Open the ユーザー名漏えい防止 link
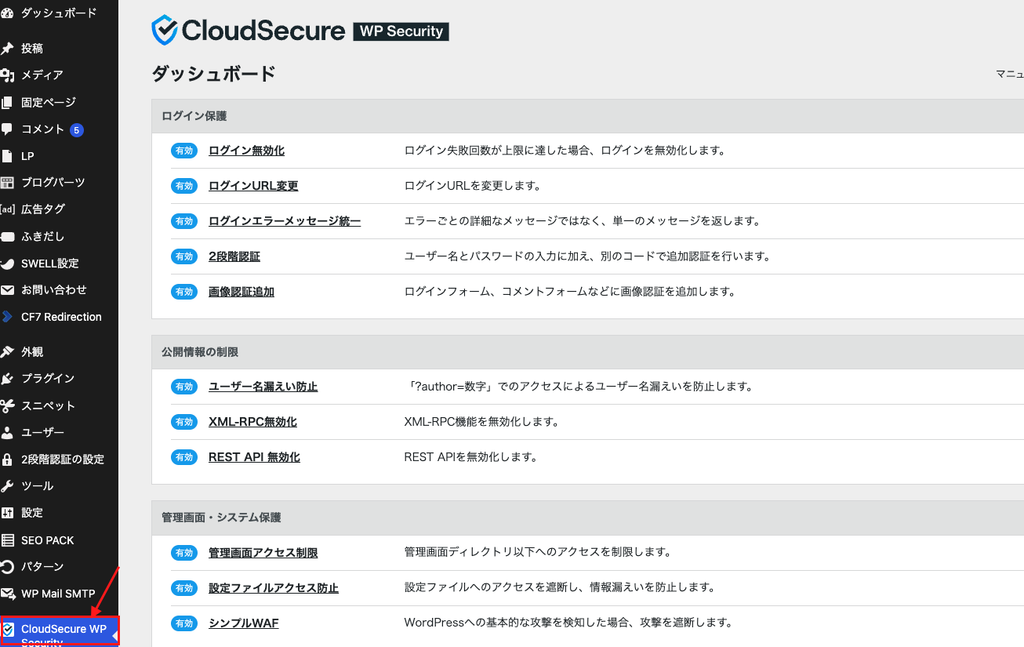This screenshot has height=647, width=1024. pos(263,387)
